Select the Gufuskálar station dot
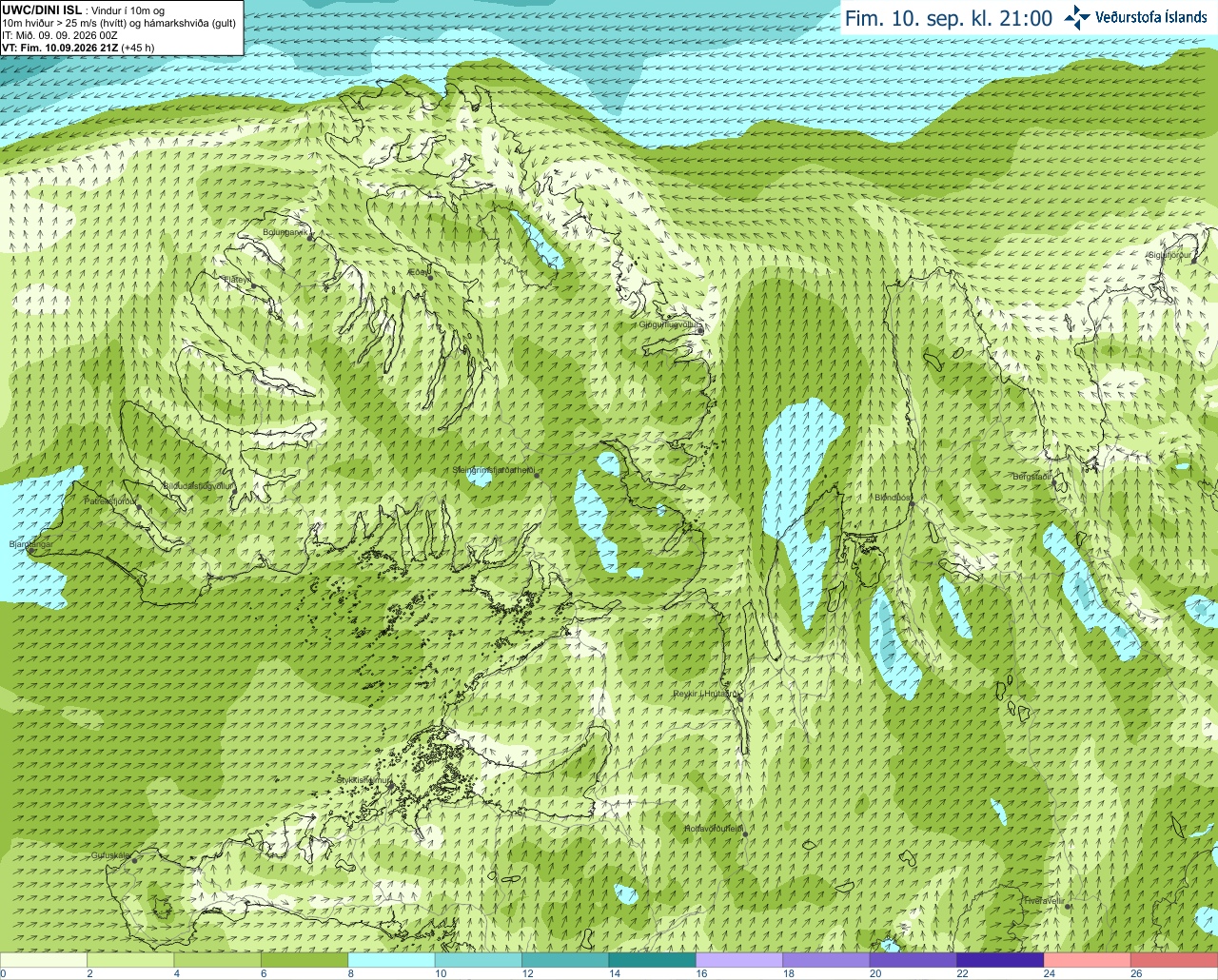 (x=134, y=860)
